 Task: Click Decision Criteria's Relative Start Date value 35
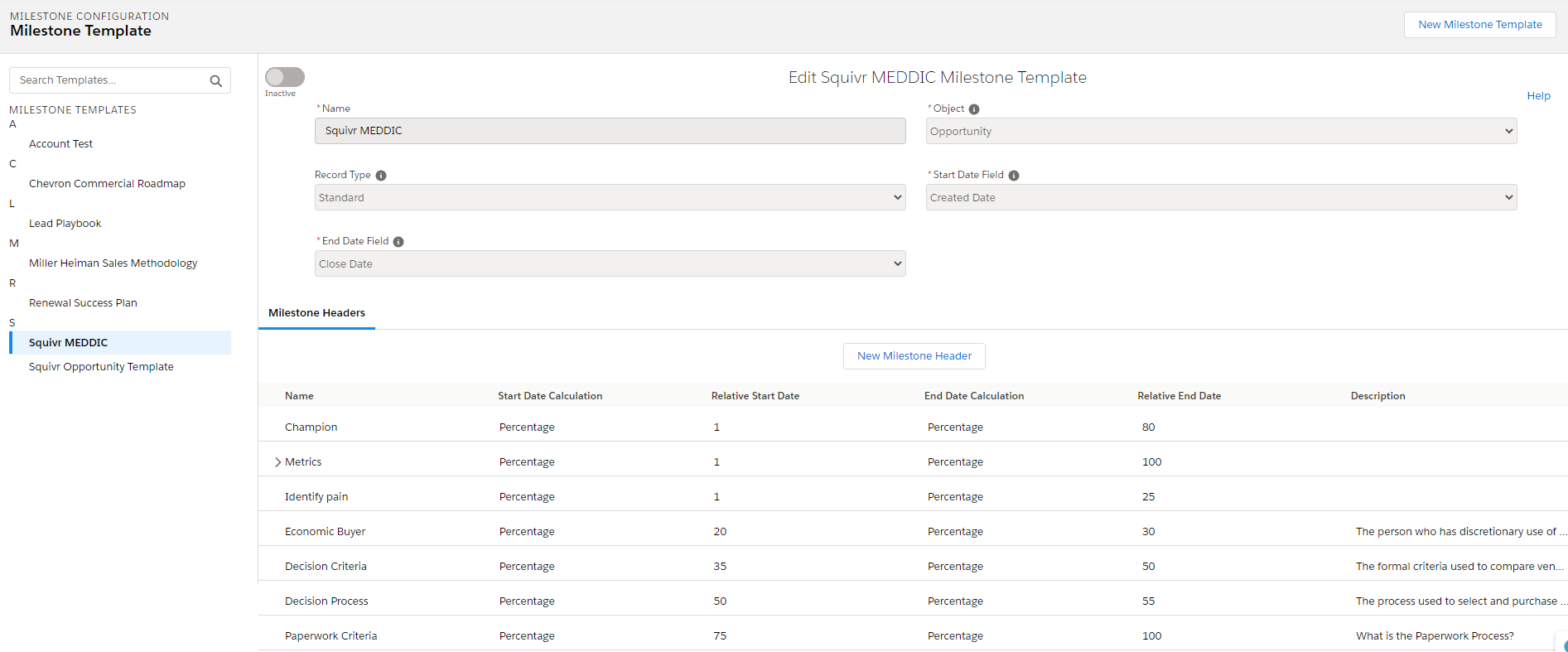(x=720, y=567)
